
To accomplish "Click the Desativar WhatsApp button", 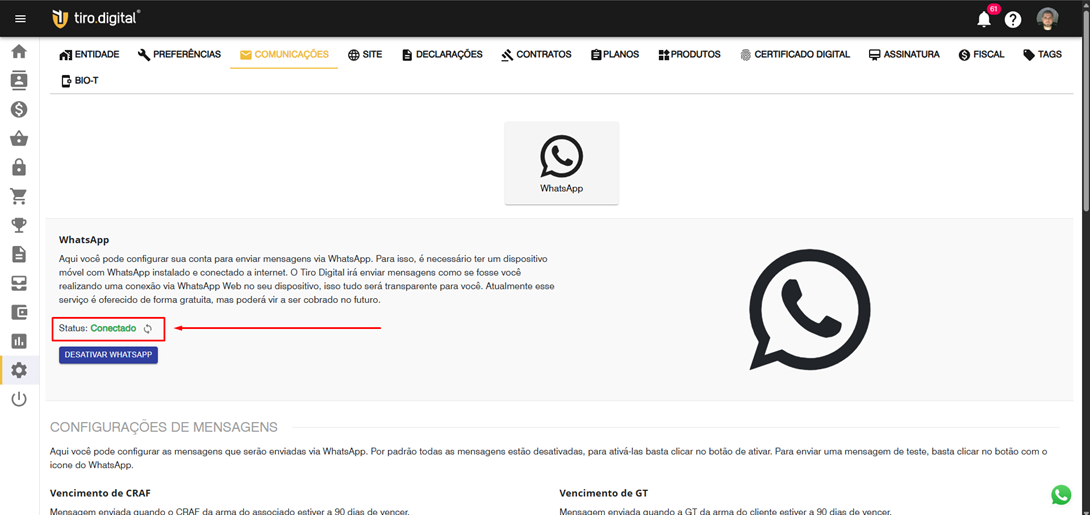I will [x=108, y=355].
